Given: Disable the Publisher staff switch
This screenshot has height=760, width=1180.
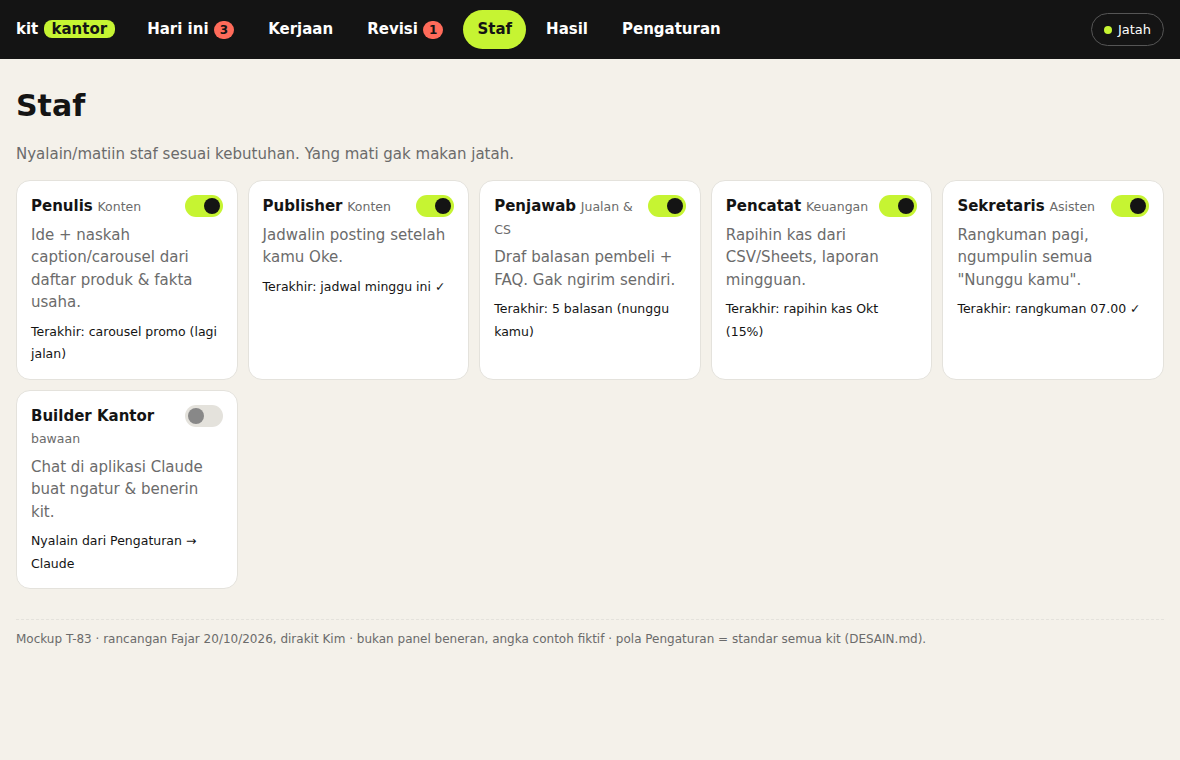Looking at the screenshot, I should pos(435,206).
